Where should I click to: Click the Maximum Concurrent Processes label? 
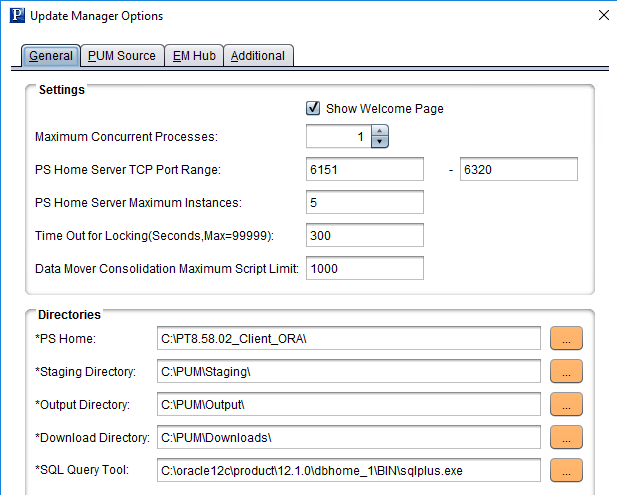tap(126, 137)
